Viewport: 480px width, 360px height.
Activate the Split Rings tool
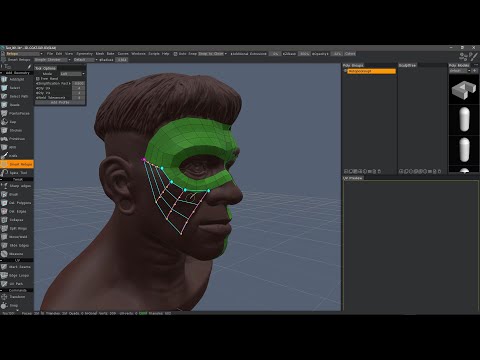(17, 228)
